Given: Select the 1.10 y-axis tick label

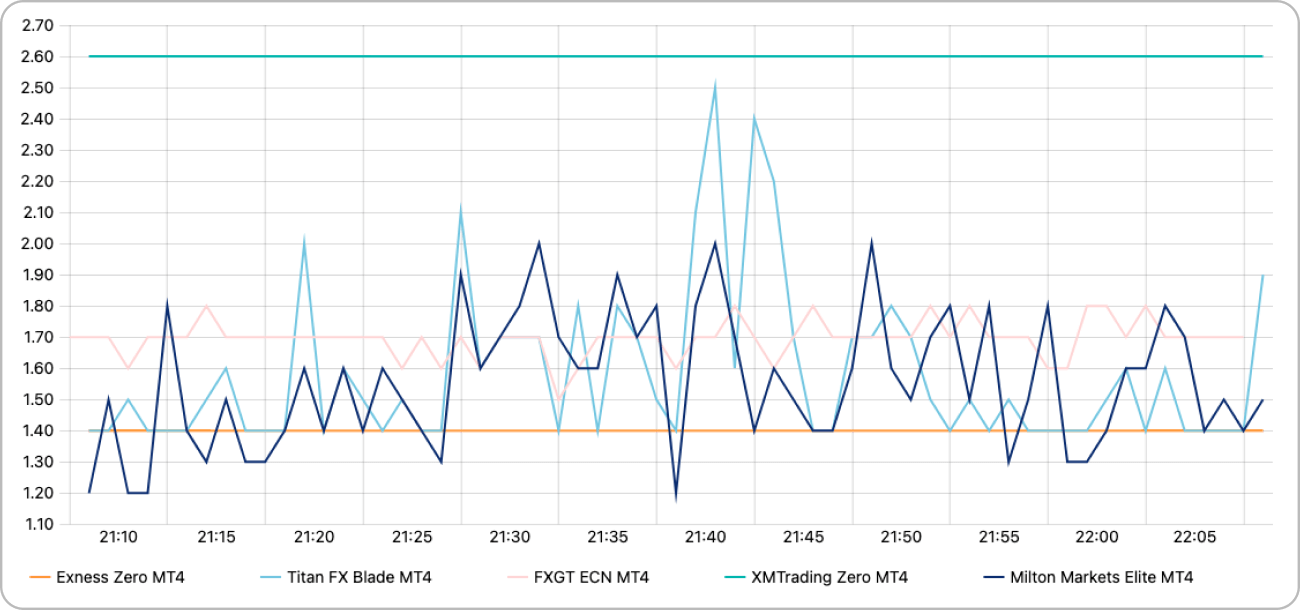Looking at the screenshot, I should [x=38, y=524].
